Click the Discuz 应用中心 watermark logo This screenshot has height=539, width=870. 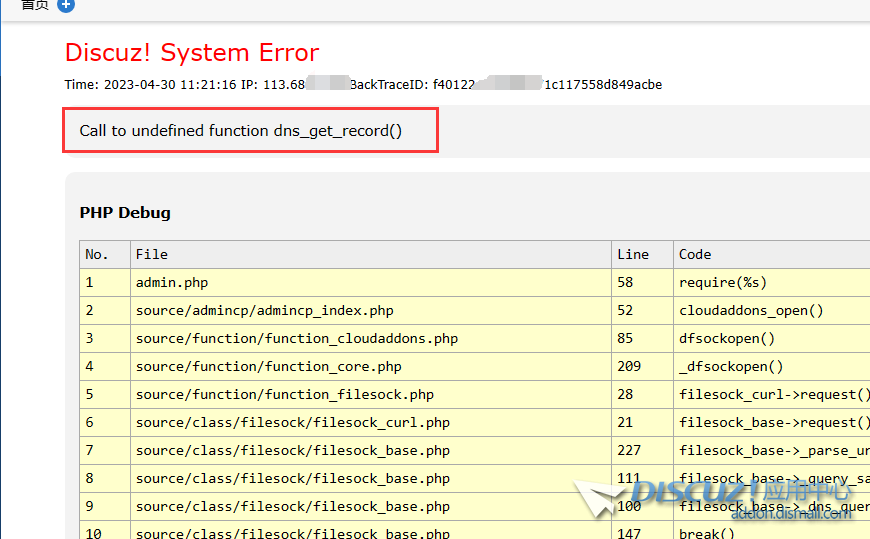[713, 497]
